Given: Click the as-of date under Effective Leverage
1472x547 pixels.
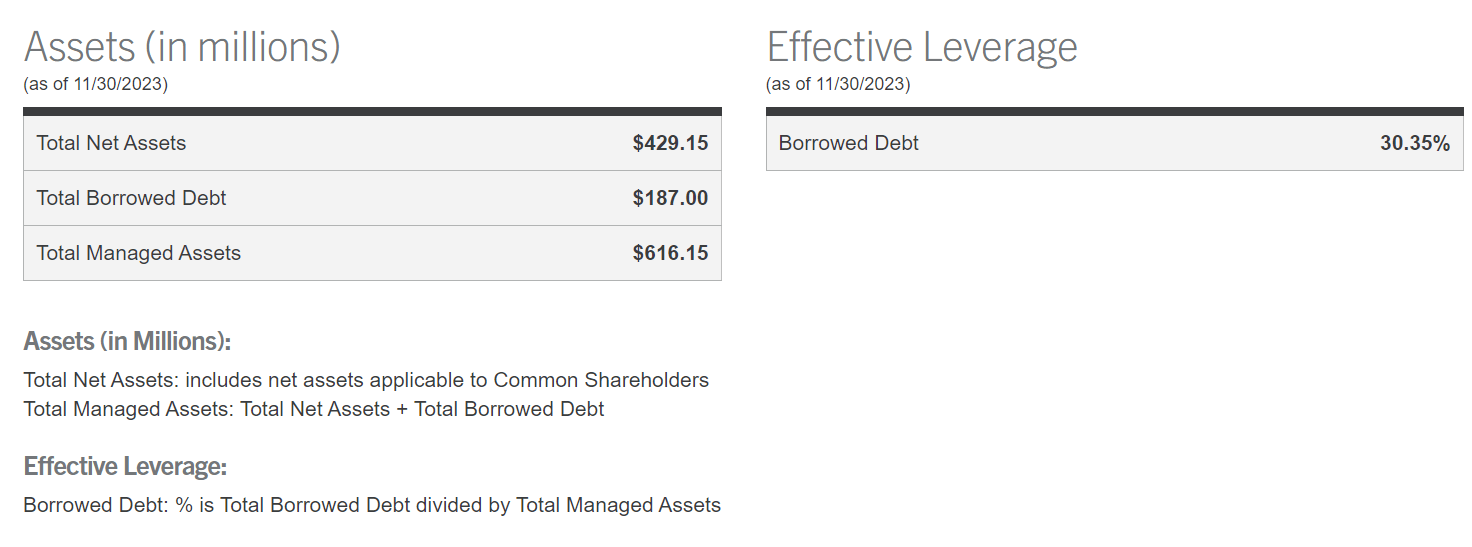Looking at the screenshot, I should 838,84.
